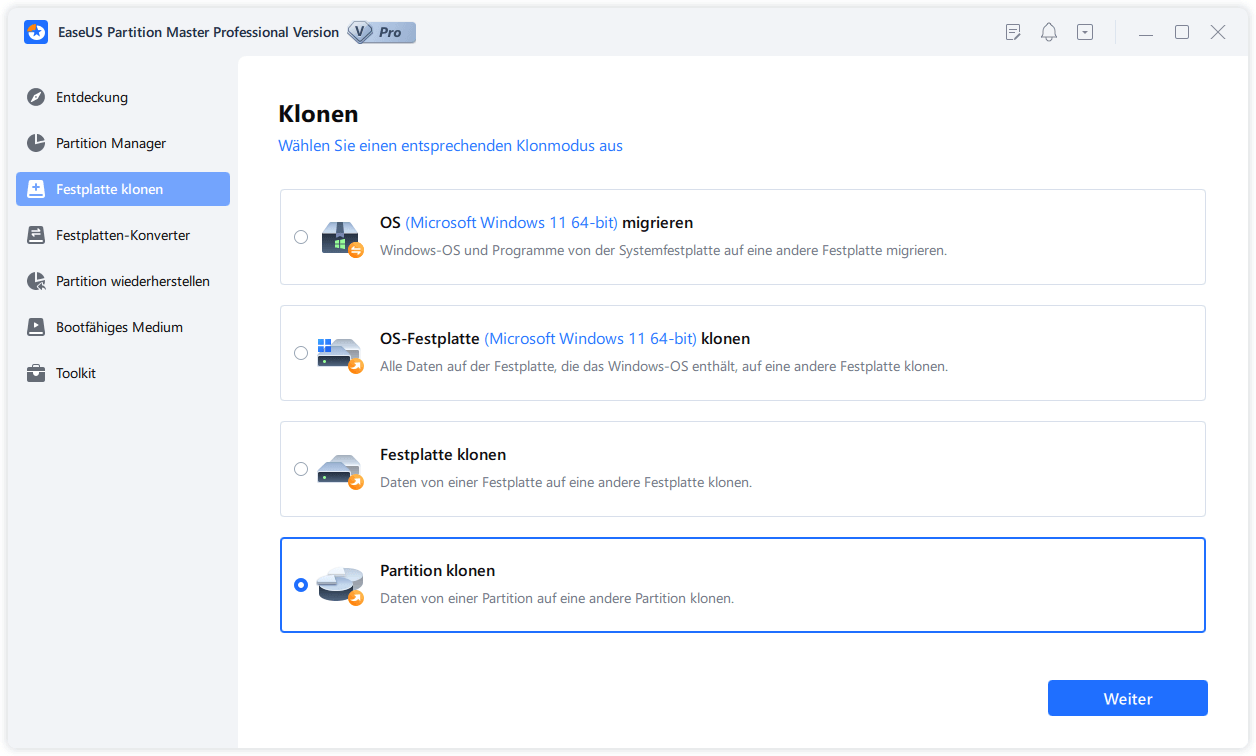Viewport: 1256px width, 756px height.
Task: Click the window title EaseUS Partition Master
Action: coord(197,32)
